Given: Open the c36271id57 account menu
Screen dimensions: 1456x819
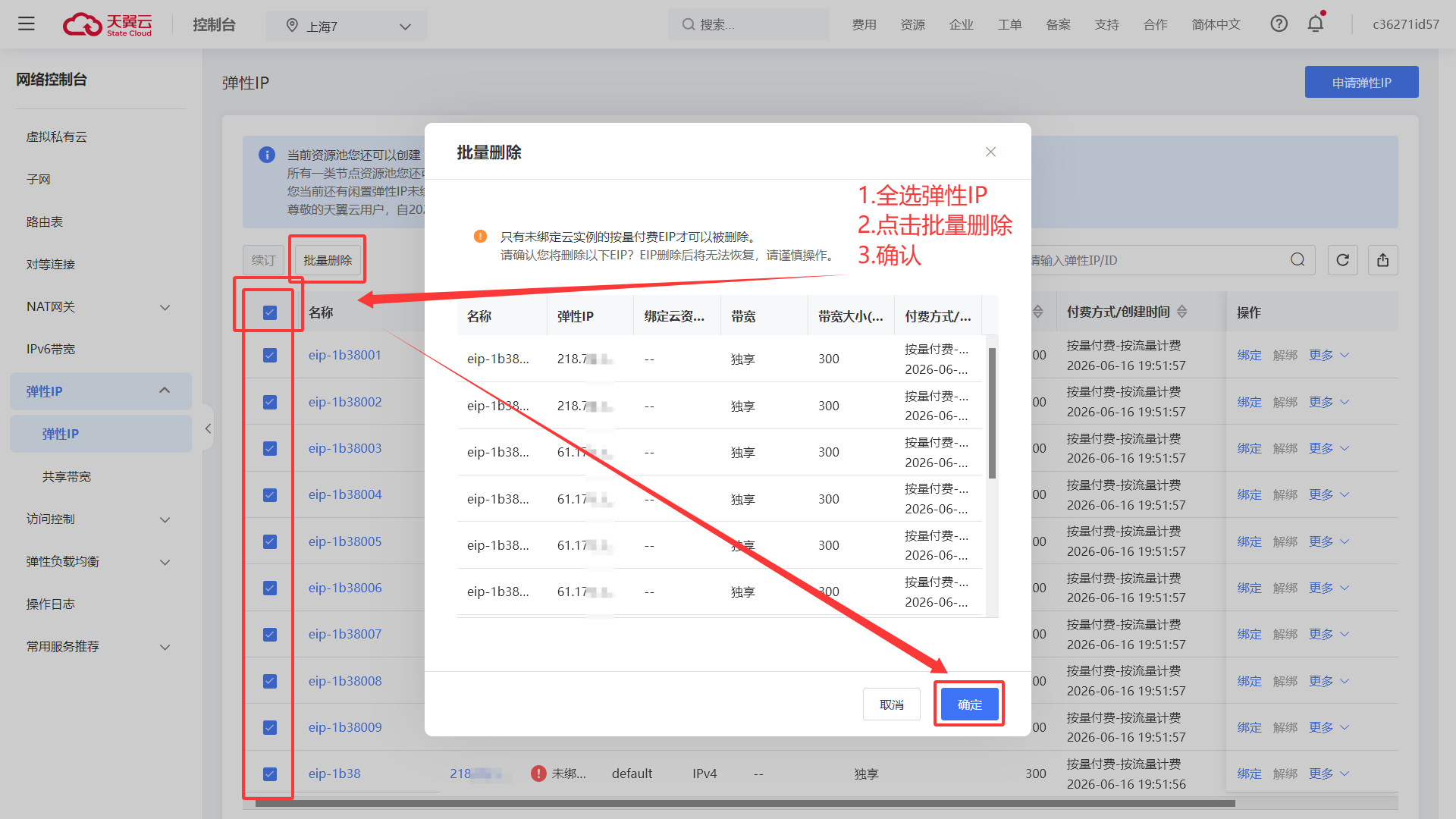Looking at the screenshot, I should pyautogui.click(x=1405, y=24).
